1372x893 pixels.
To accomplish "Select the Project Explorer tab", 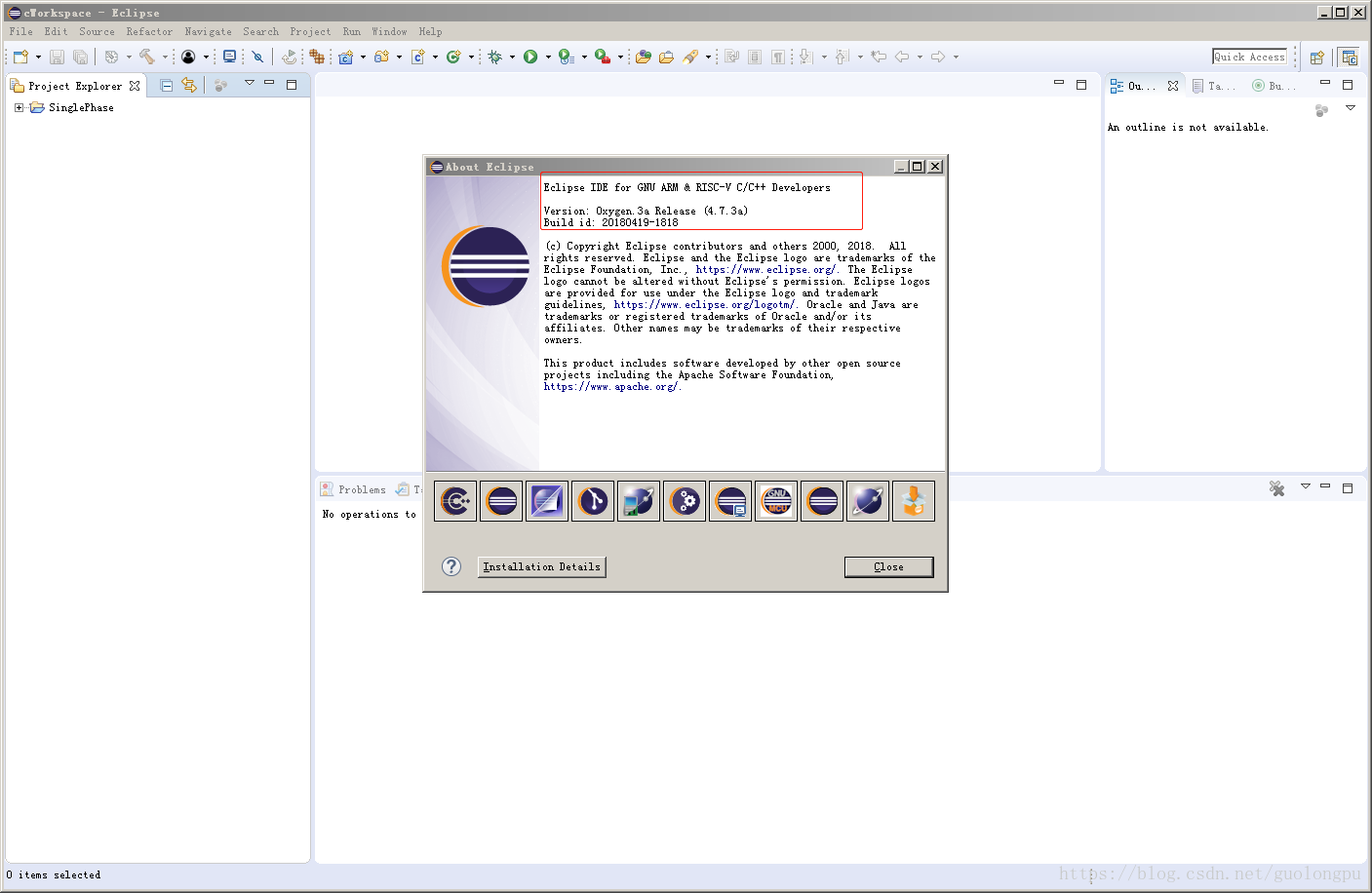I will click(76, 86).
